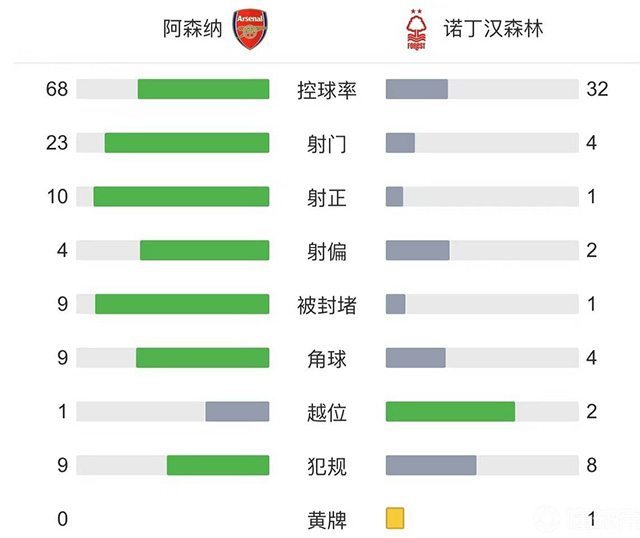Image resolution: width=640 pixels, height=538 pixels.
Task: Click the 射偏 shots off target label
Action: 327,251
